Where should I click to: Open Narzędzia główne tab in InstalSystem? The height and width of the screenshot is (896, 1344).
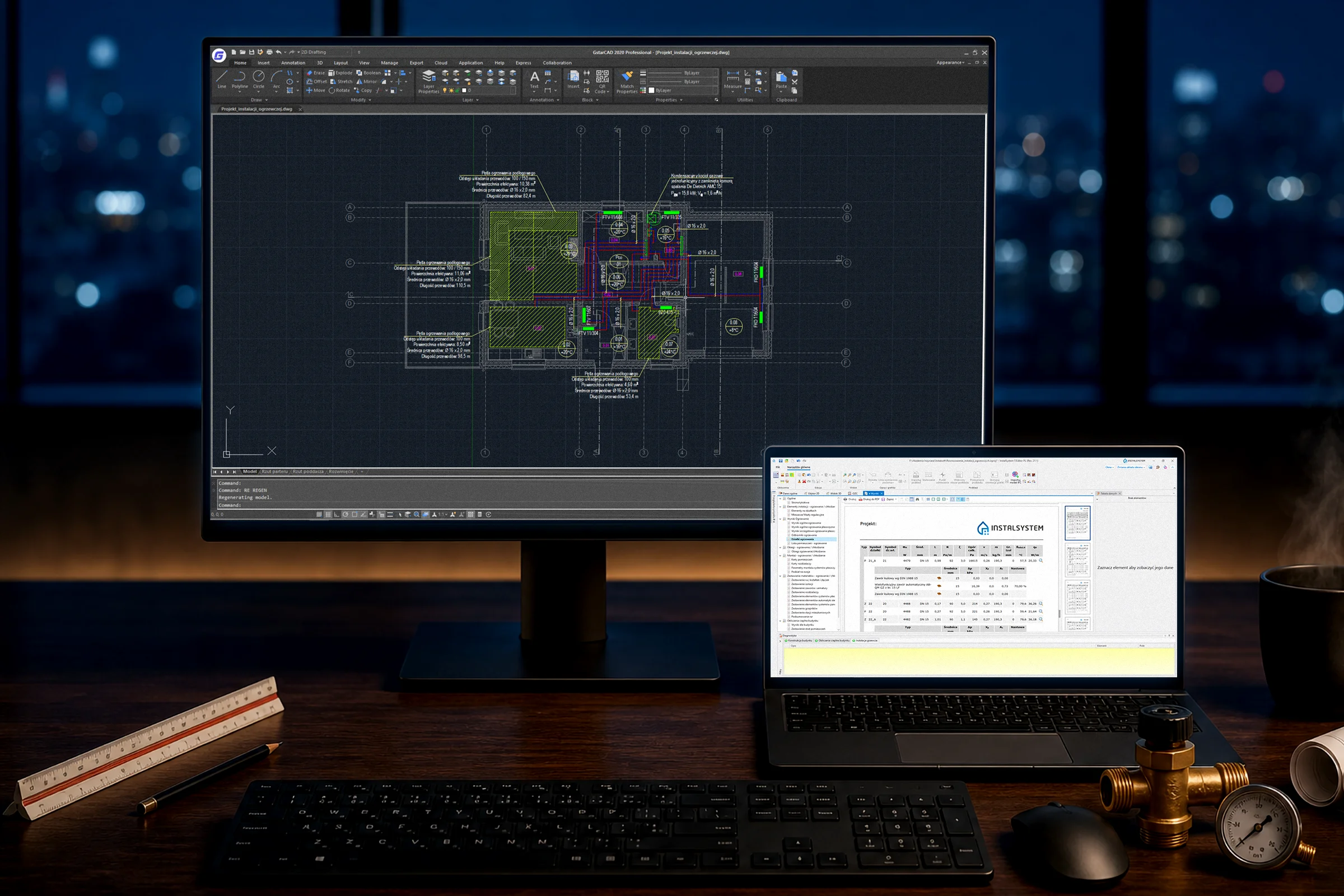799,468
